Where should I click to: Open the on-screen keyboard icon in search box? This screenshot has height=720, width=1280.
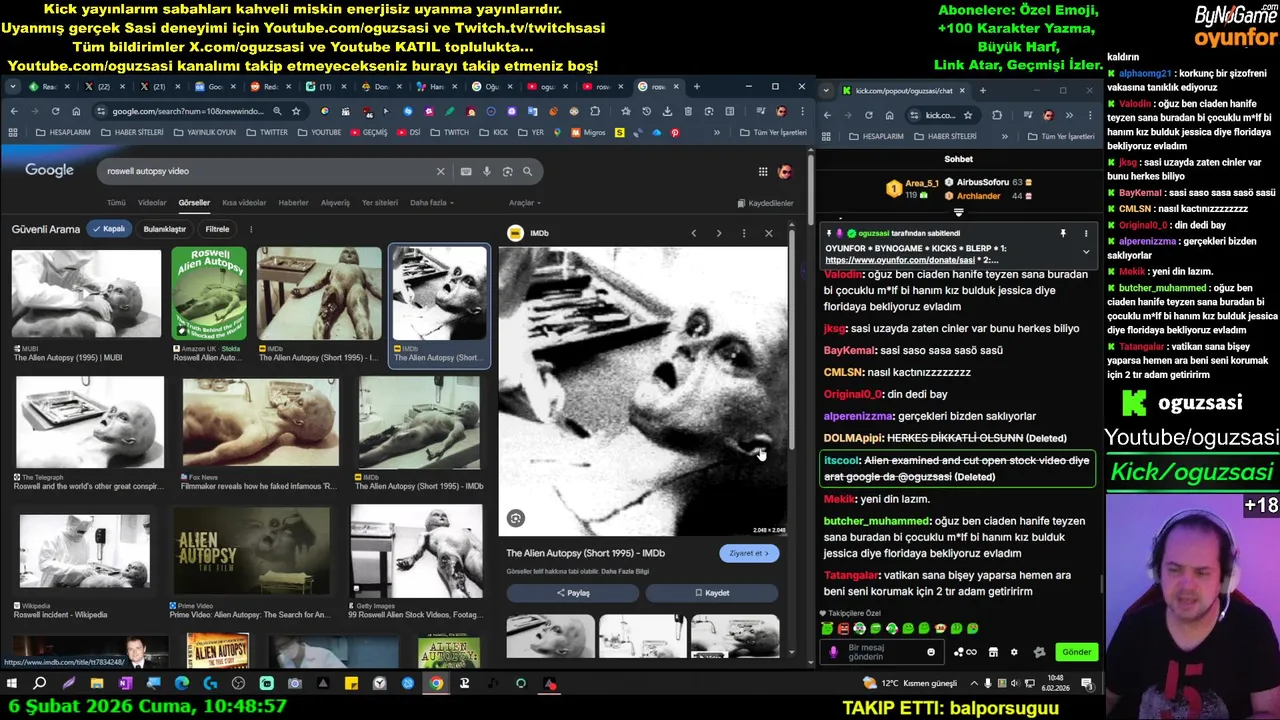[x=466, y=171]
